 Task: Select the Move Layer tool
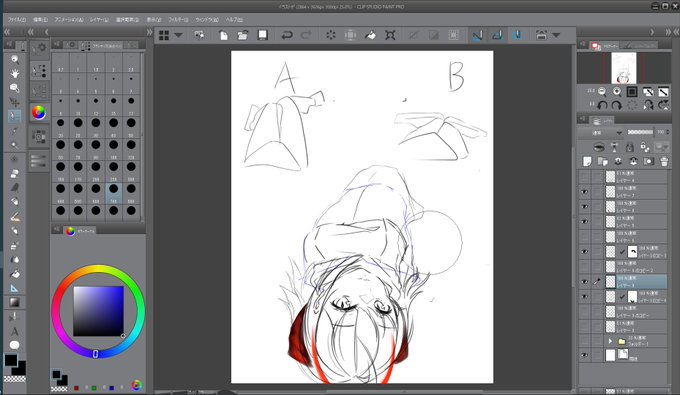click(x=14, y=102)
